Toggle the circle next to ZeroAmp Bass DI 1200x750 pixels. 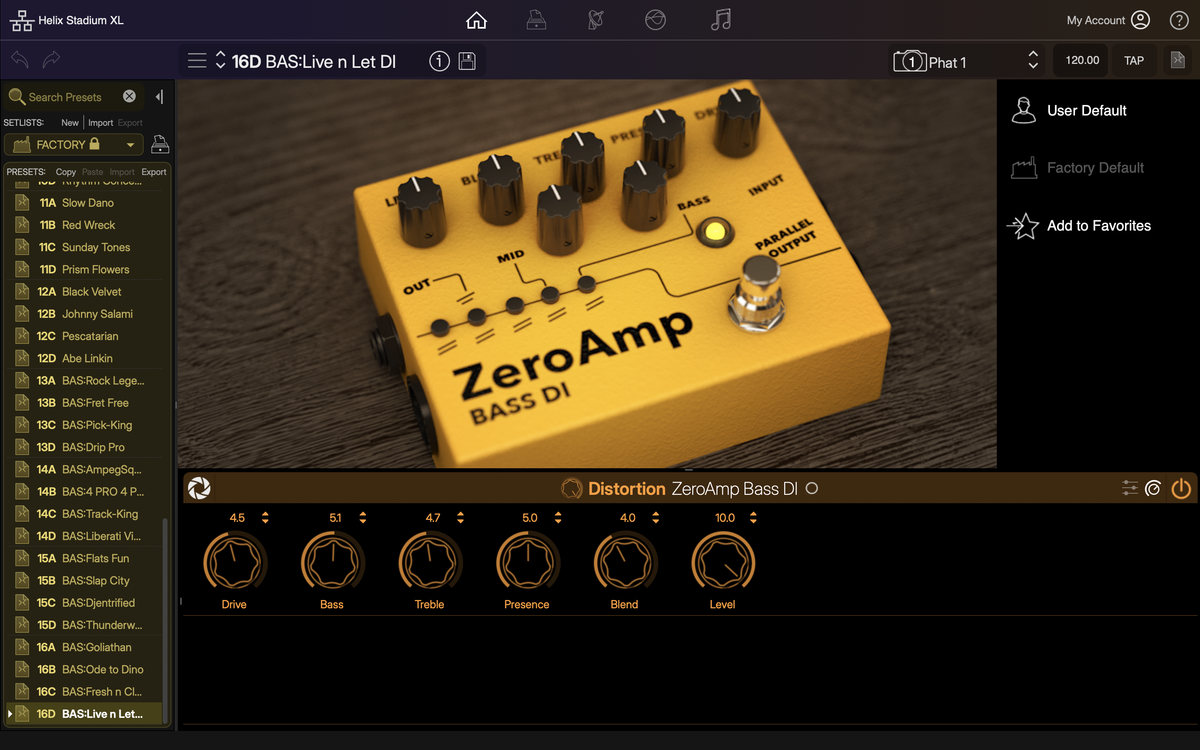(812, 489)
